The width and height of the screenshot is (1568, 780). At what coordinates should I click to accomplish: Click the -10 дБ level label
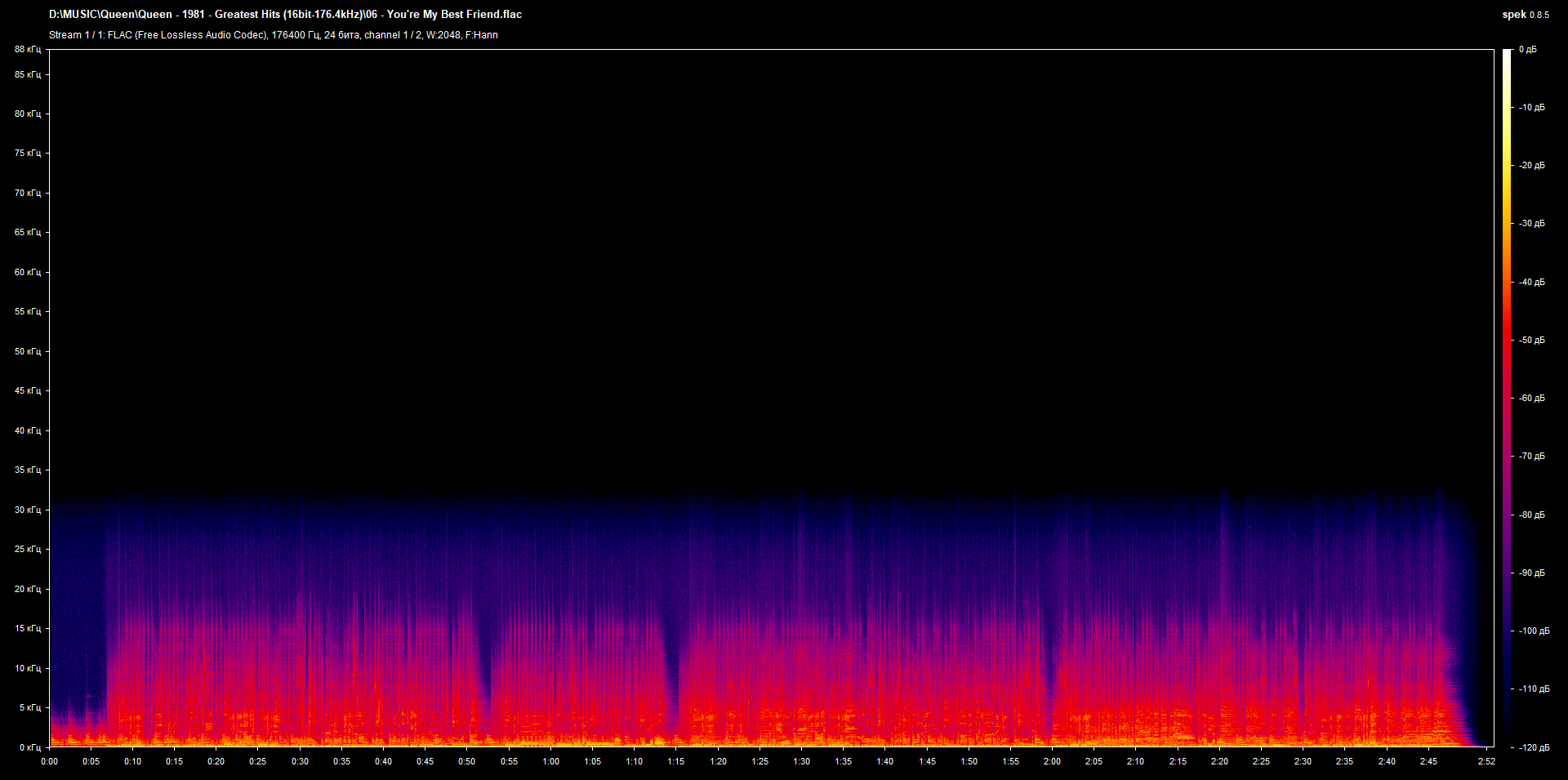1532,107
